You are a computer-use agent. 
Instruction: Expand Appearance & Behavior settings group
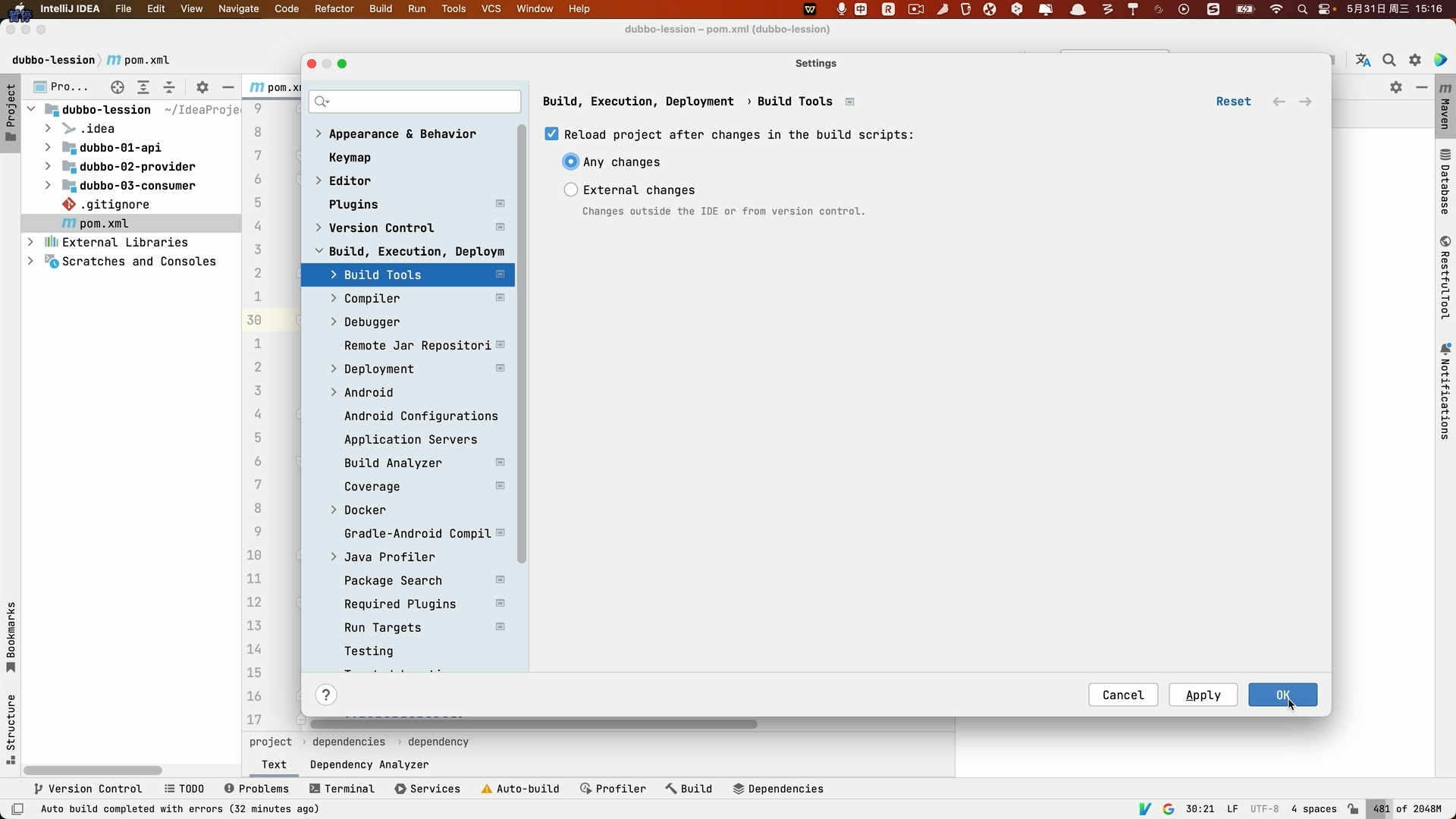tap(318, 133)
